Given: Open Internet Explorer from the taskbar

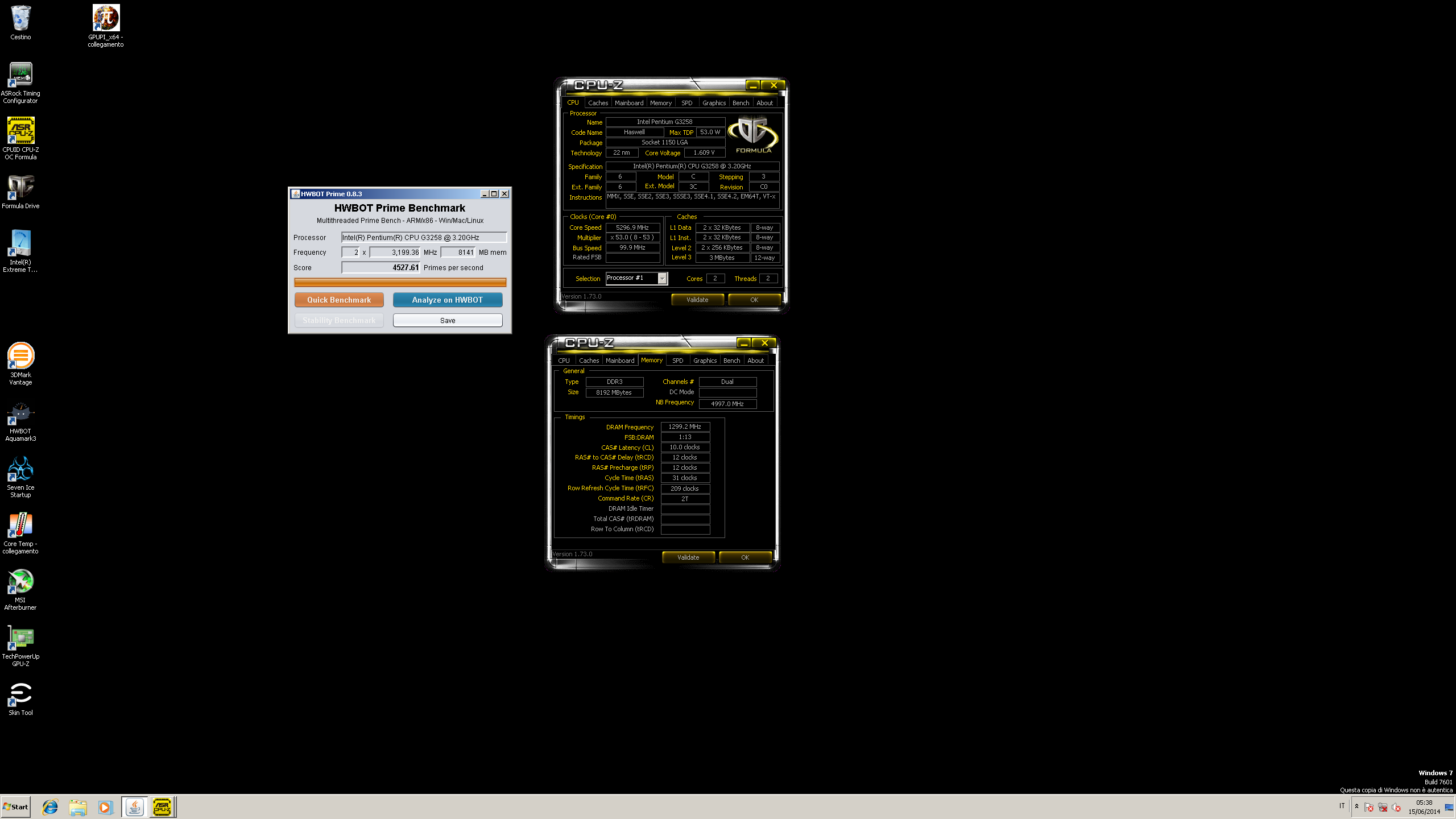Looking at the screenshot, I should [50, 807].
